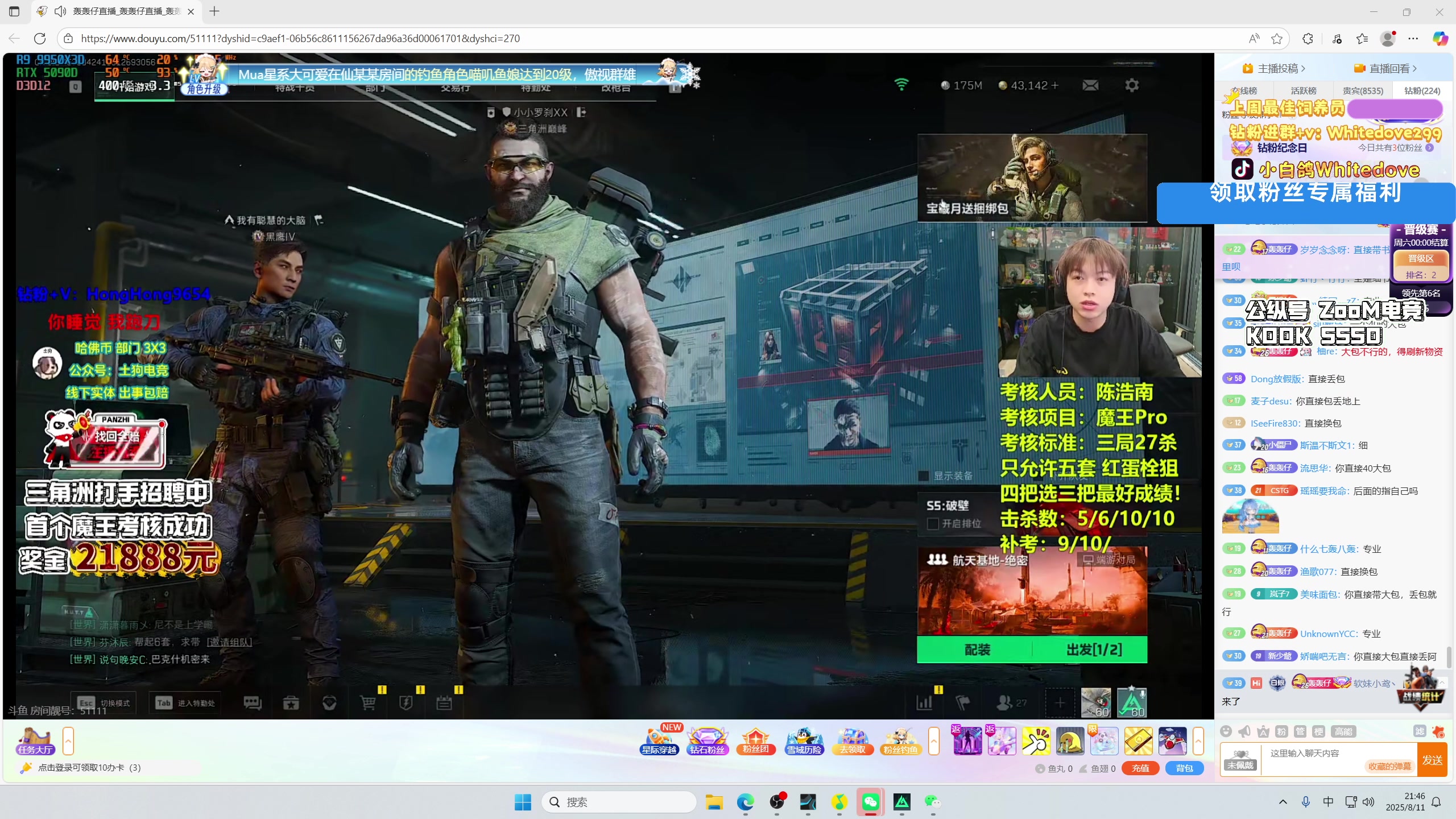Open a new browser tab
Viewport: 1456px width, 819px height.
point(214,11)
